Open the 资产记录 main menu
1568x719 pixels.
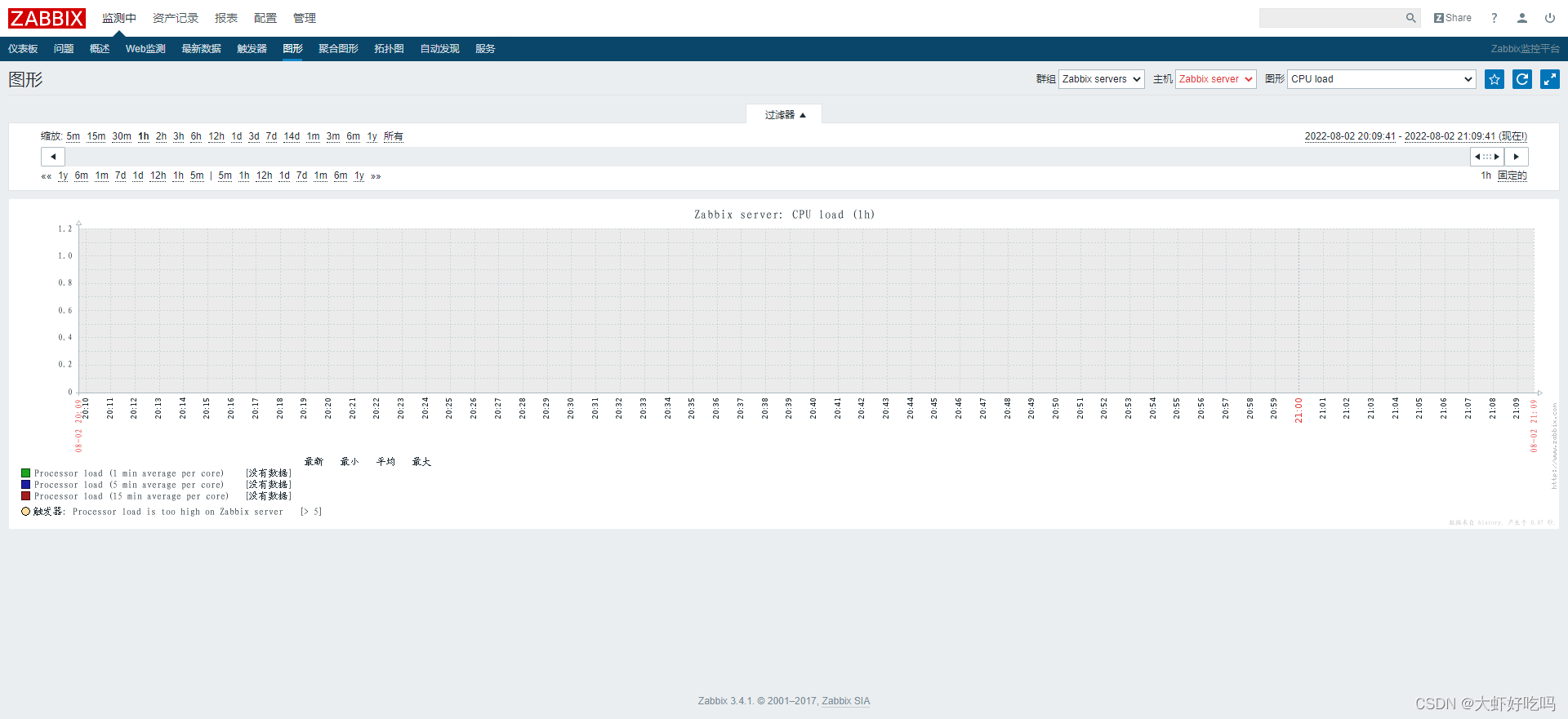point(176,18)
